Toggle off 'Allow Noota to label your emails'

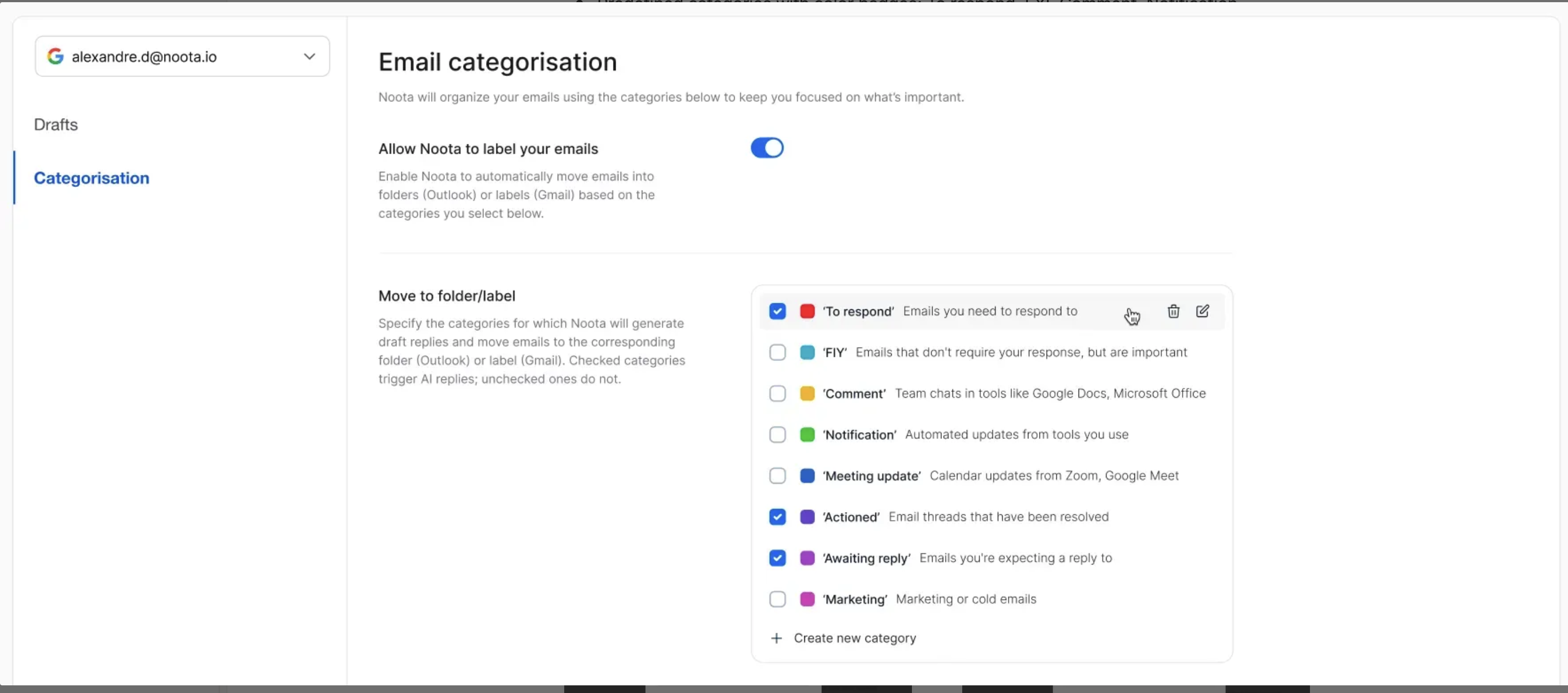767,148
